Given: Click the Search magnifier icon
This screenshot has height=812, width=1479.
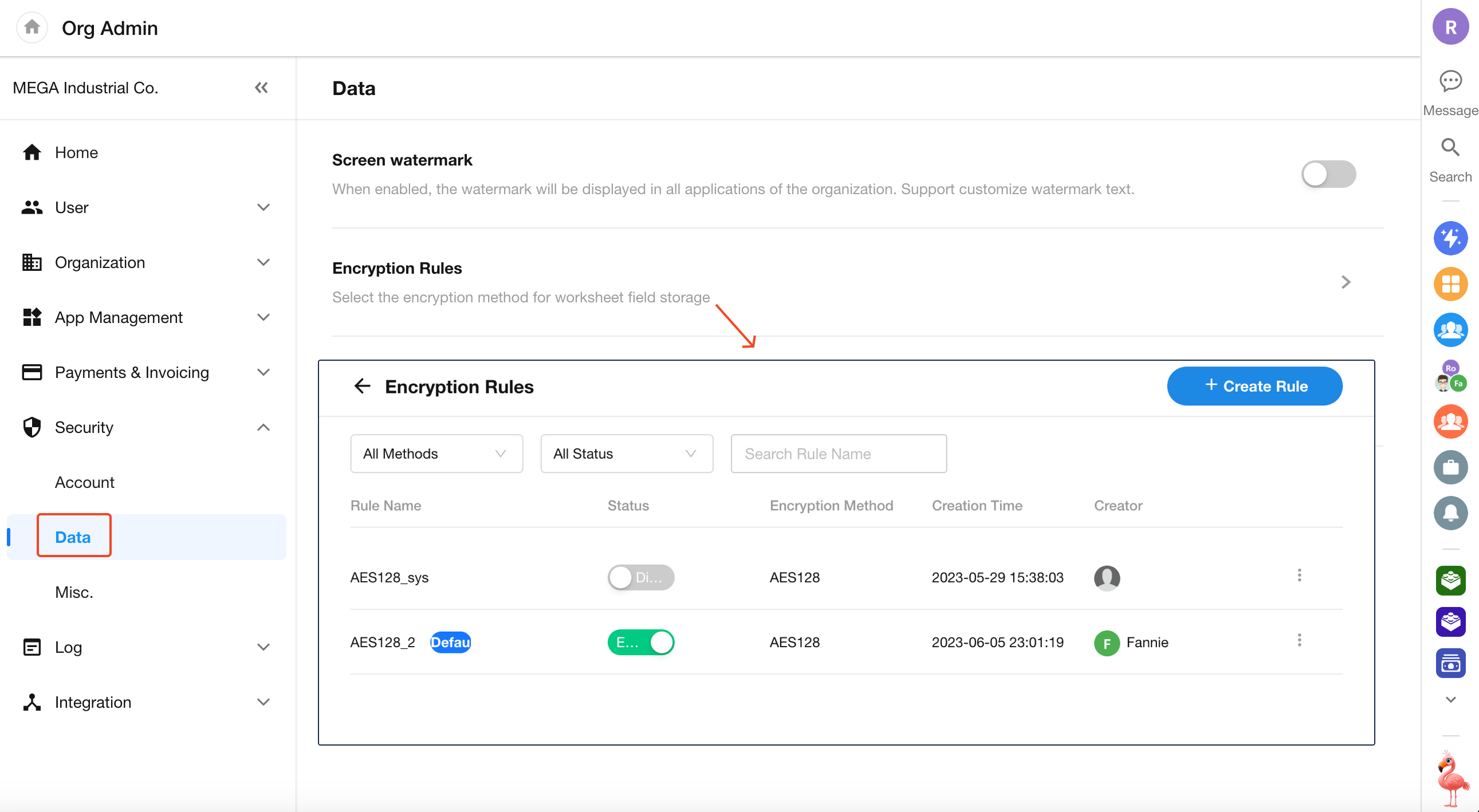Looking at the screenshot, I should tap(1450, 148).
